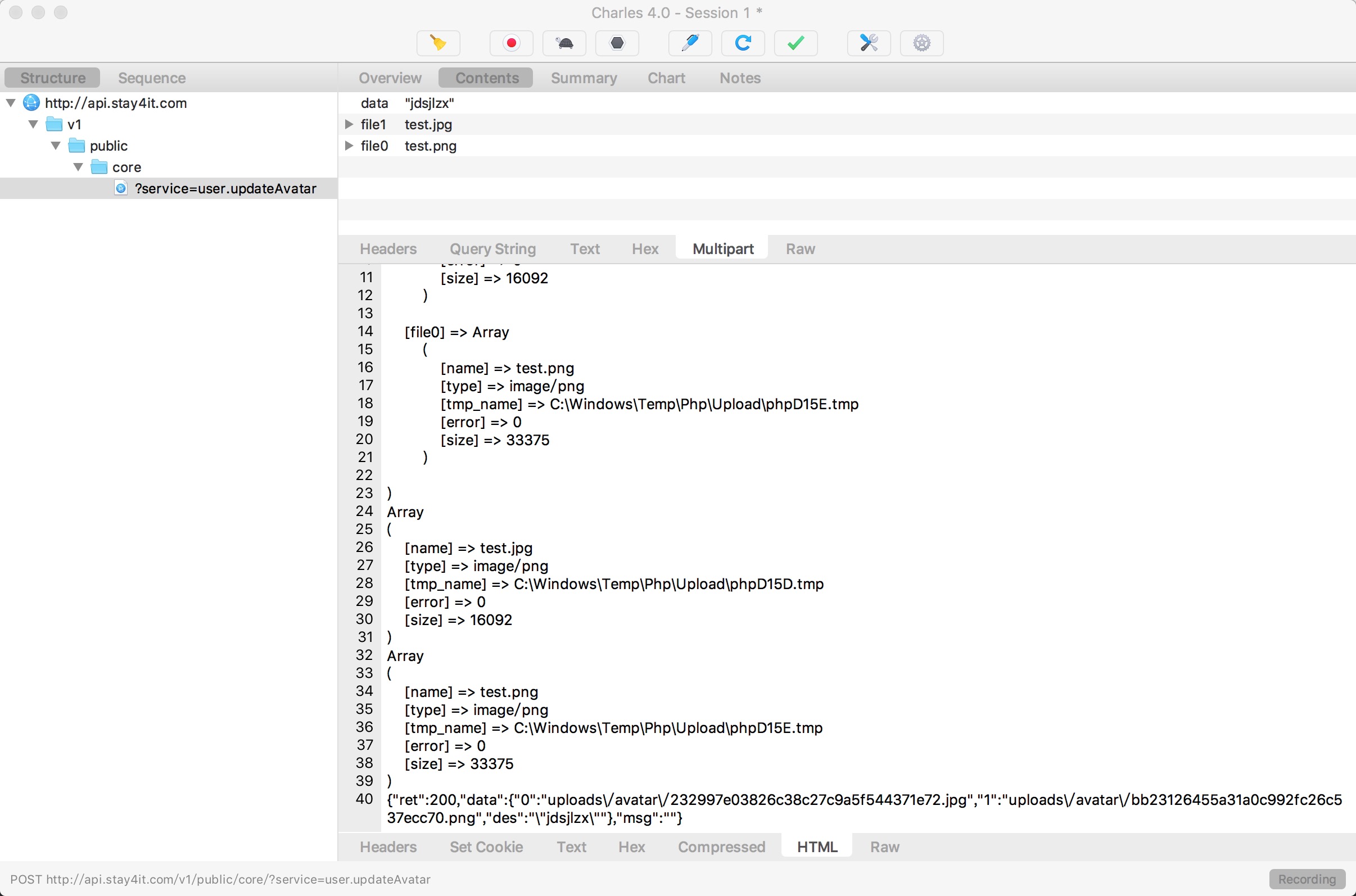
Task: Click the public folder icon
Action: [76, 146]
